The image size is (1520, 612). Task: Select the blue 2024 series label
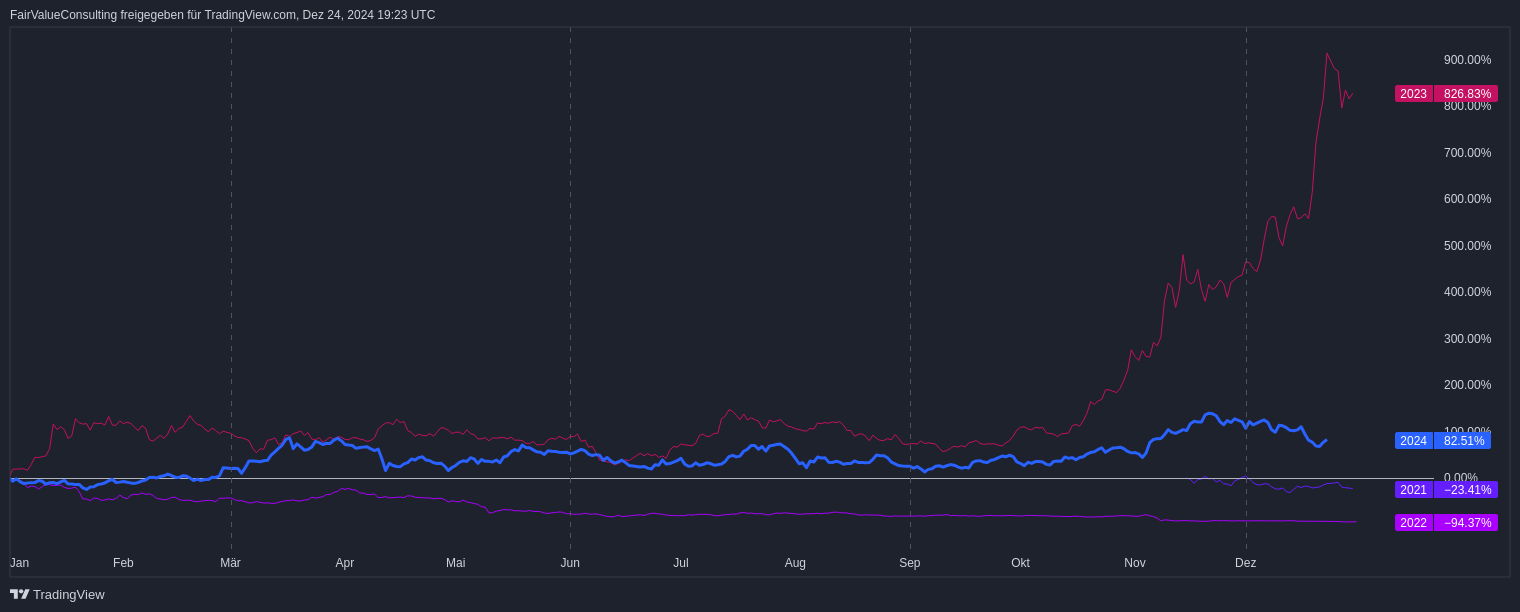[x=1413, y=441]
